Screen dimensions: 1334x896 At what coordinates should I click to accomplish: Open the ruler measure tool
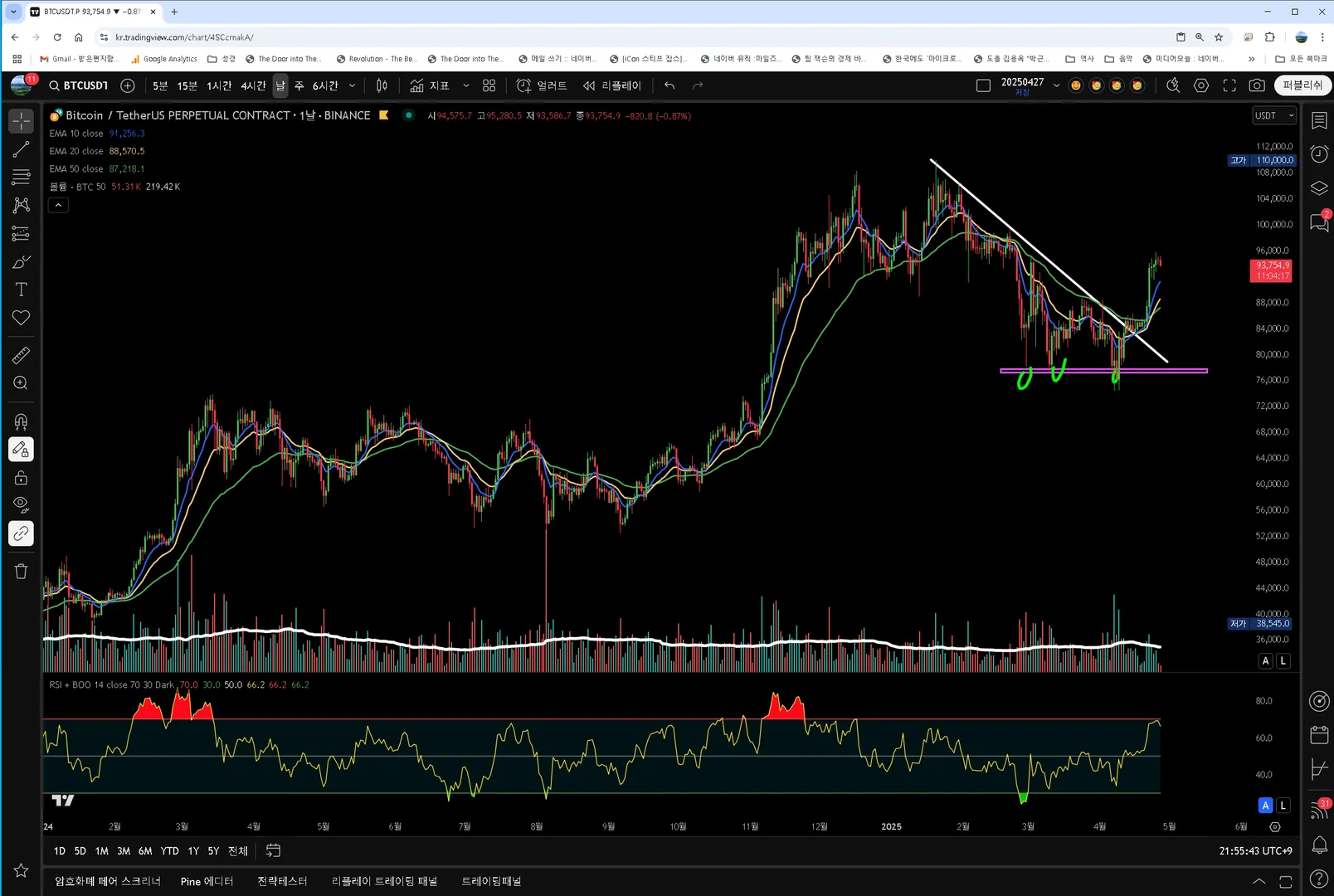[x=21, y=355]
